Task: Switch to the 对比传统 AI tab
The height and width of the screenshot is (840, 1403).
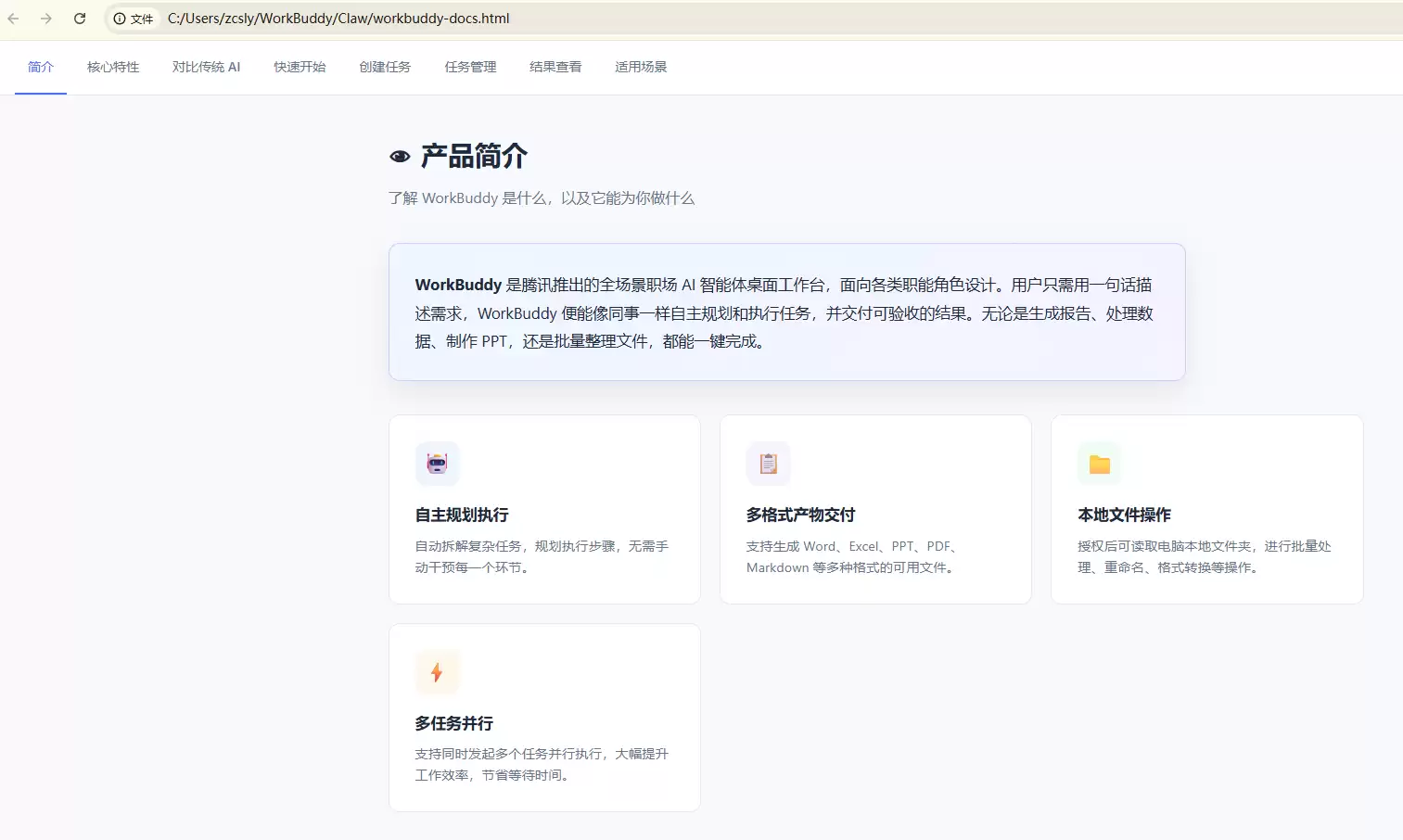Action: [206, 67]
